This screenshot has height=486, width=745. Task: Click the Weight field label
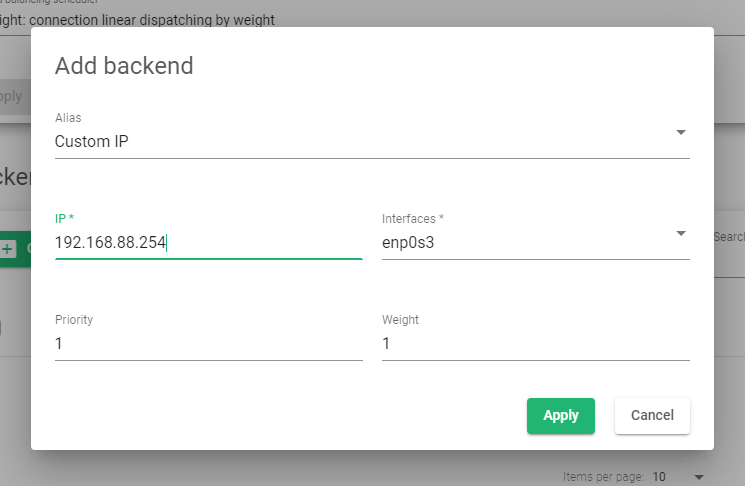tap(400, 320)
